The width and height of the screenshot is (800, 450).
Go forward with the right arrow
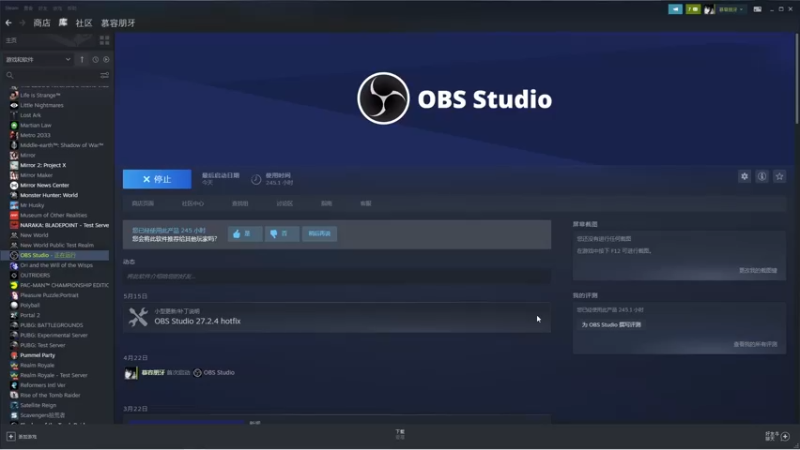(x=22, y=23)
